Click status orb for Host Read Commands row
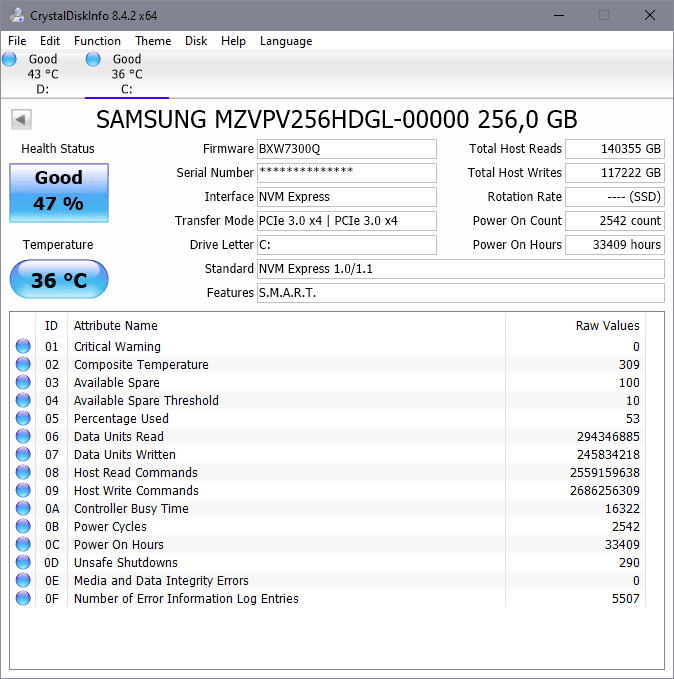Image resolution: width=674 pixels, height=679 pixels. click(x=23, y=472)
